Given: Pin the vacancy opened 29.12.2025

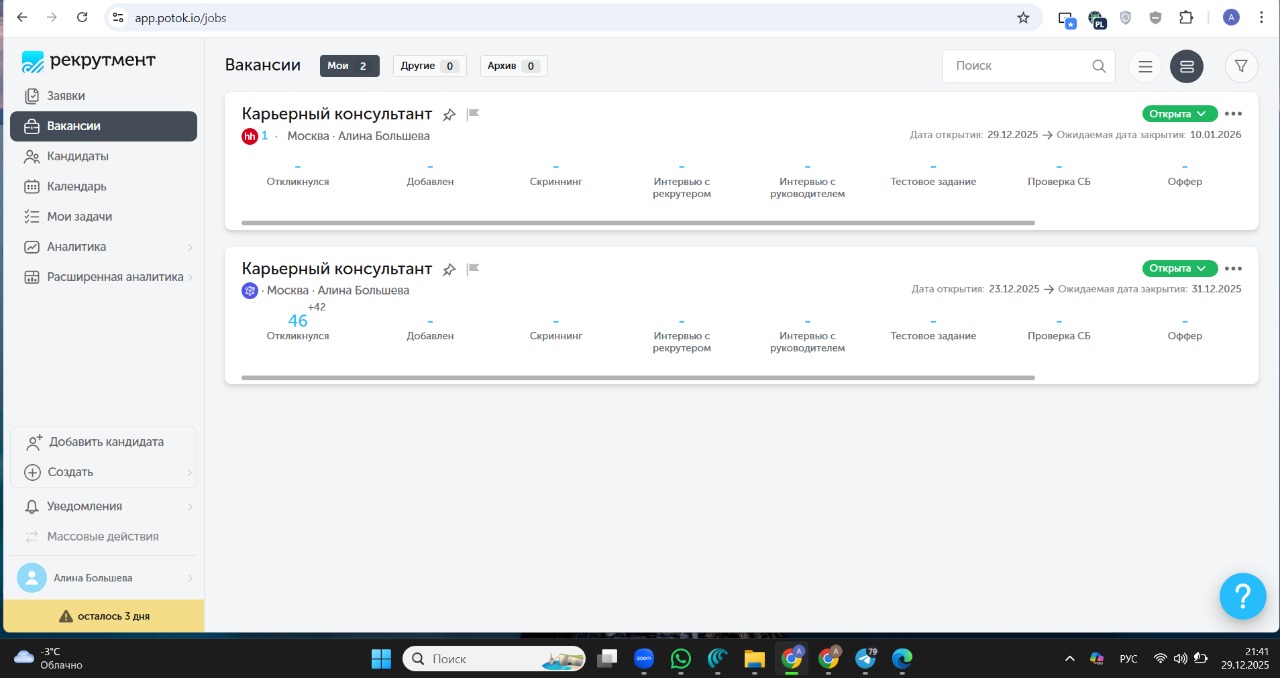Looking at the screenshot, I should pos(449,115).
